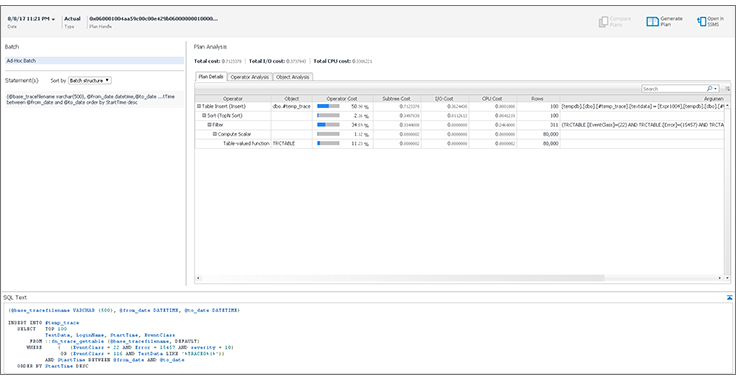Sort by the CPU Cost column header
This screenshot has height=380, width=736.
point(492,99)
